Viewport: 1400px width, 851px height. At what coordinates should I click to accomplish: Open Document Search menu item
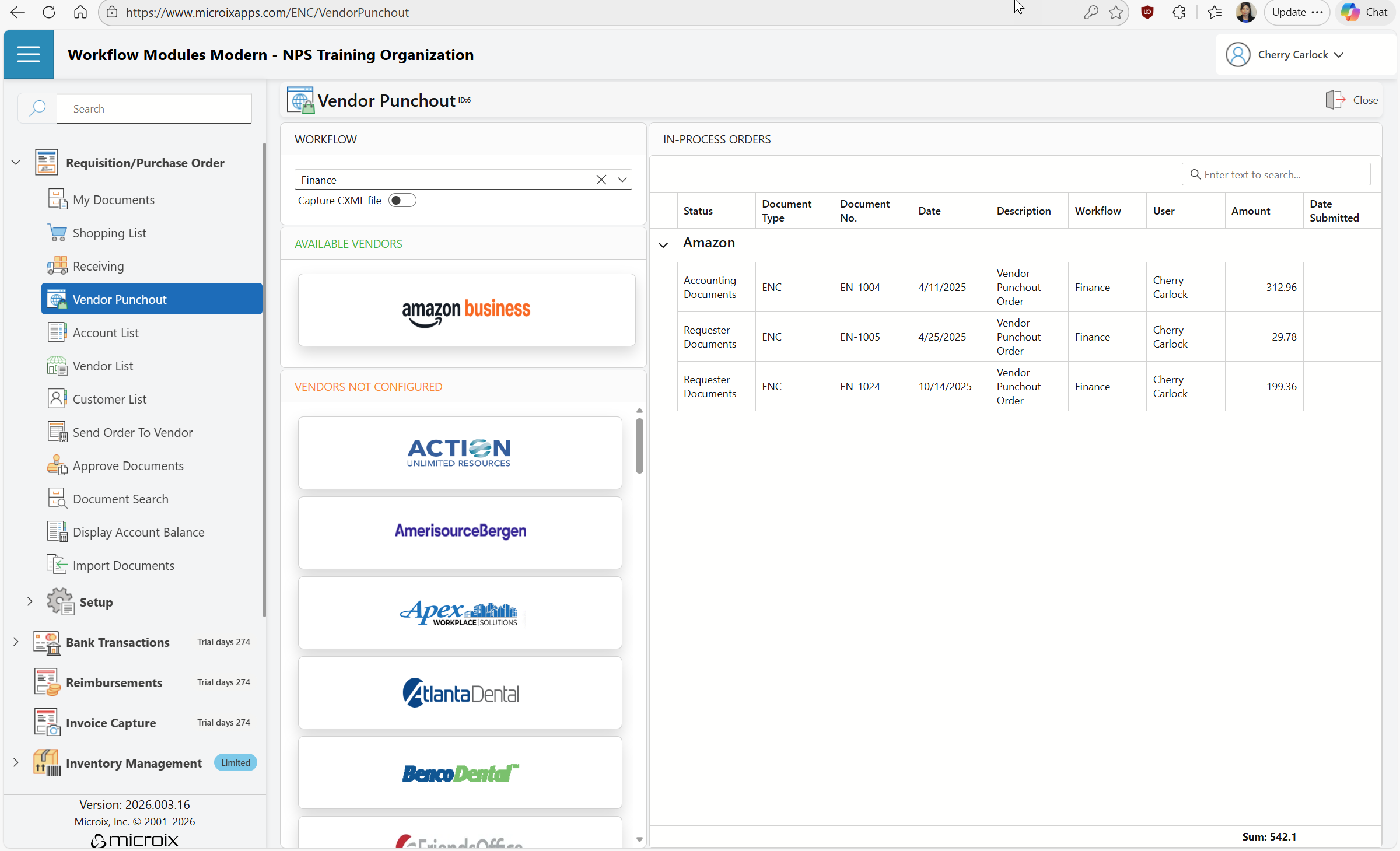pos(120,499)
